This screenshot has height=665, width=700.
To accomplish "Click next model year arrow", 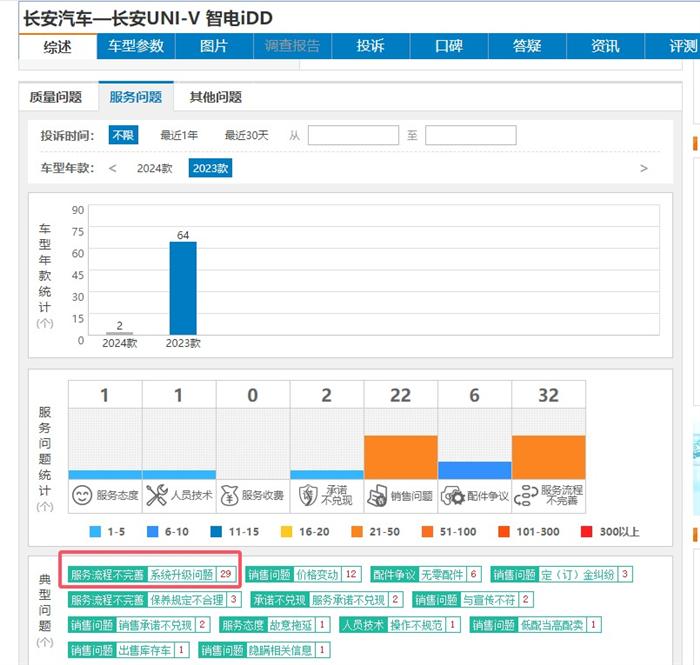I will click(643, 168).
